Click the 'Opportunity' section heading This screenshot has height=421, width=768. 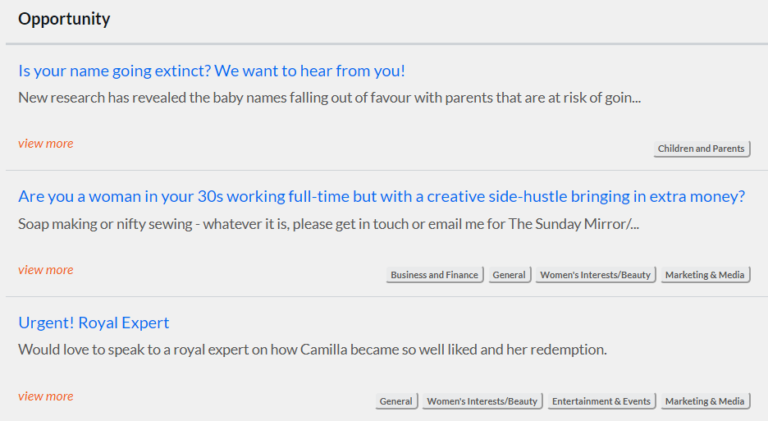[64, 19]
